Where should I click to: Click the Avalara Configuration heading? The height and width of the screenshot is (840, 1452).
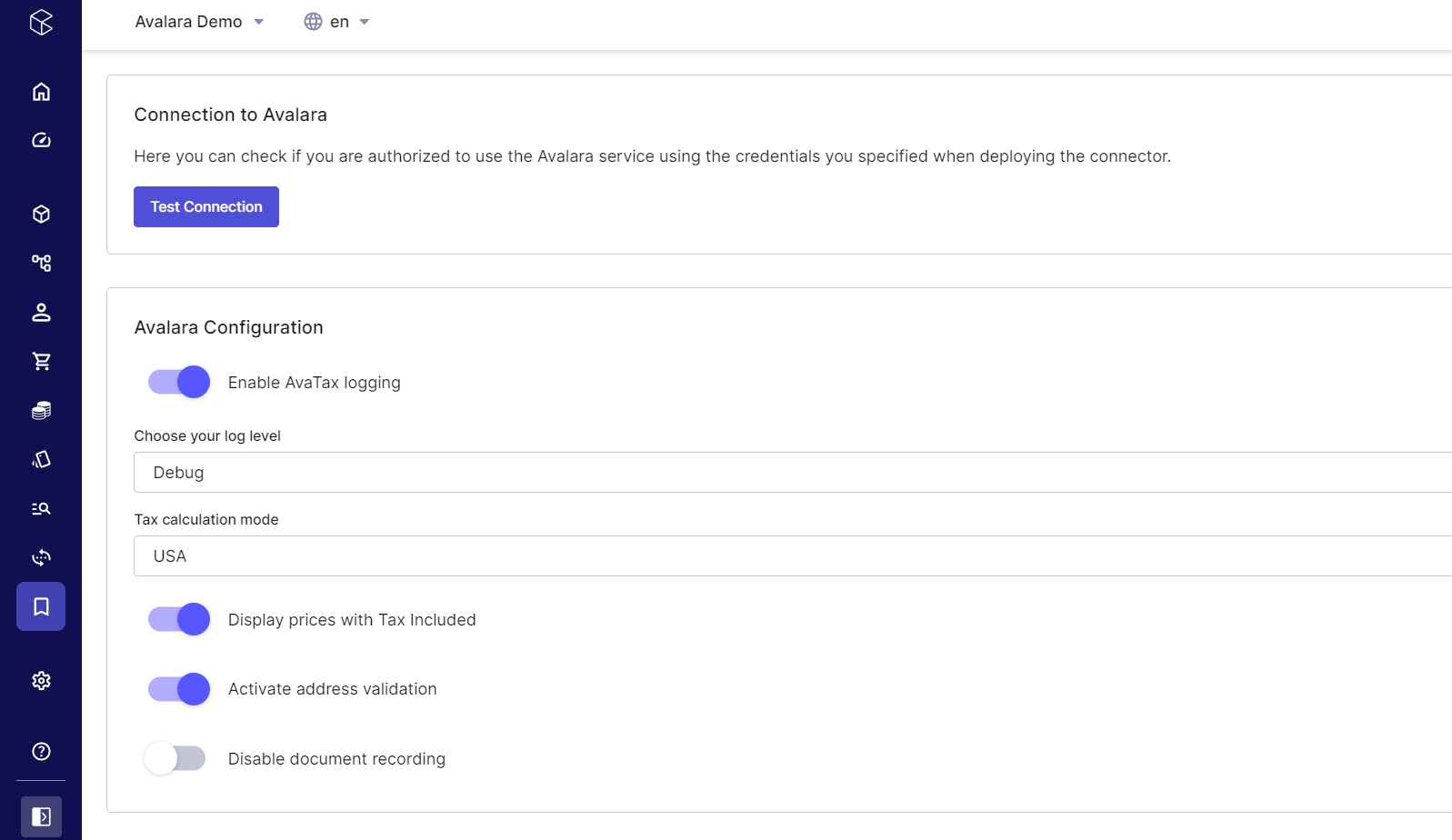[x=229, y=327]
